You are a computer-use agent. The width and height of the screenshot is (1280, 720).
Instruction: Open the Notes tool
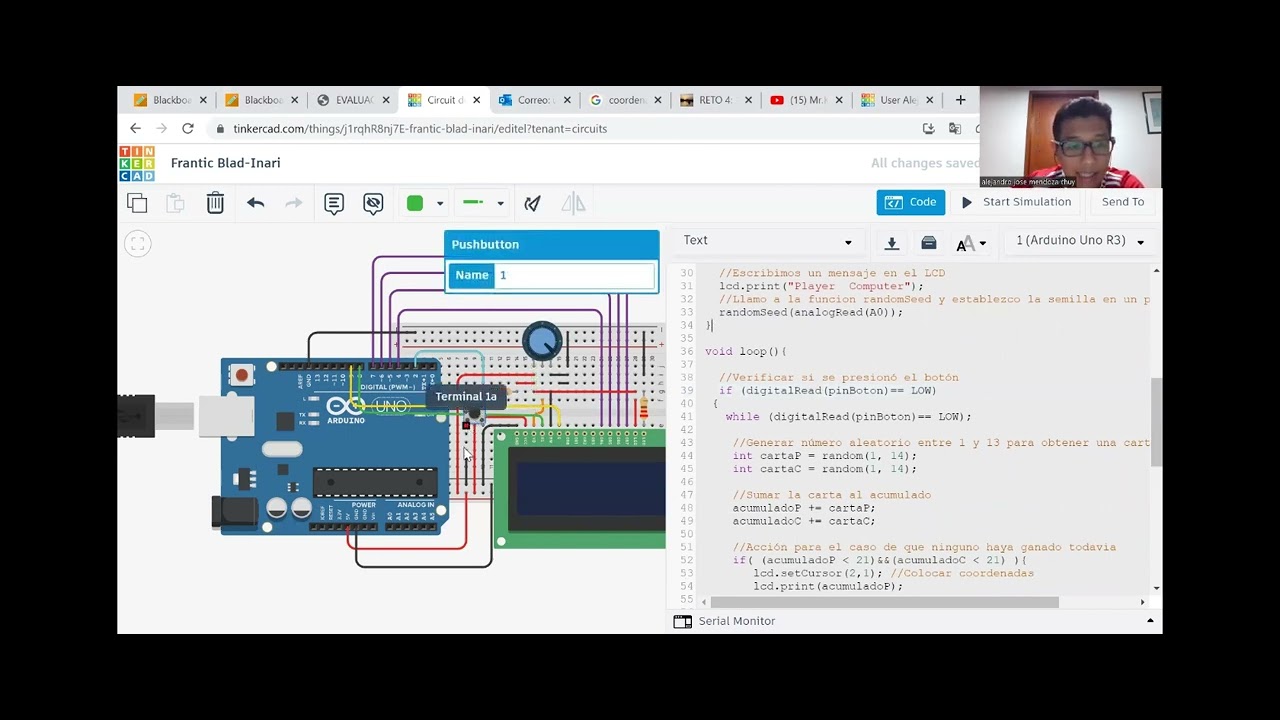pyautogui.click(x=334, y=204)
